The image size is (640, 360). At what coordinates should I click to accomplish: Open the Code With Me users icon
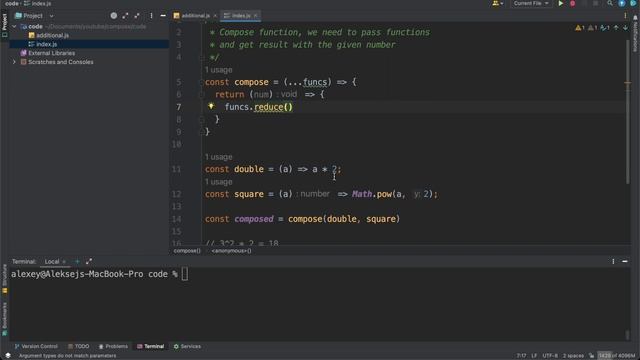497,3
